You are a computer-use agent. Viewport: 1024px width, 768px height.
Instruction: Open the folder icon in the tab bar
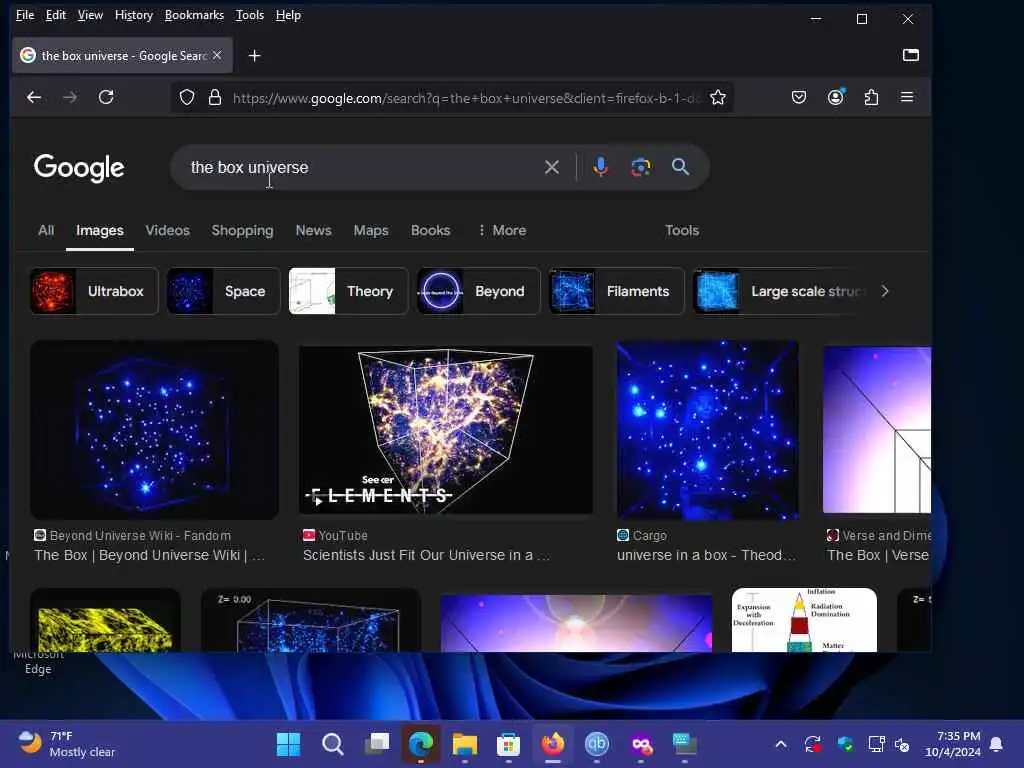[x=911, y=55]
